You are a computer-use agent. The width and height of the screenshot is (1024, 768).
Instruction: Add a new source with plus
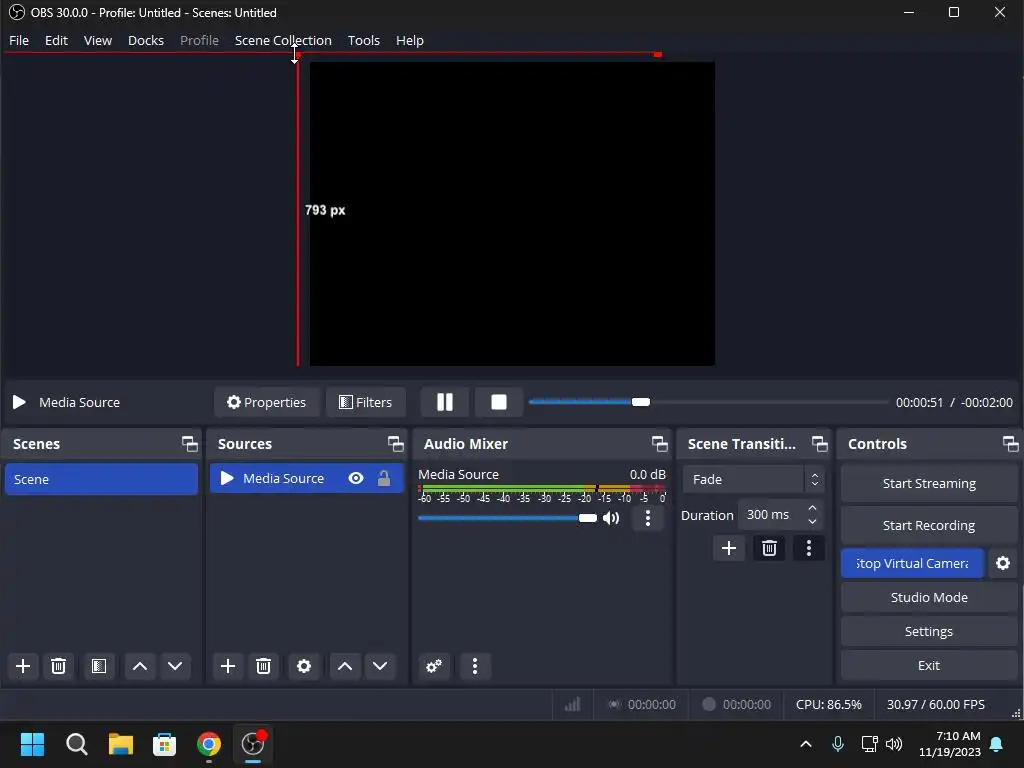pos(228,667)
